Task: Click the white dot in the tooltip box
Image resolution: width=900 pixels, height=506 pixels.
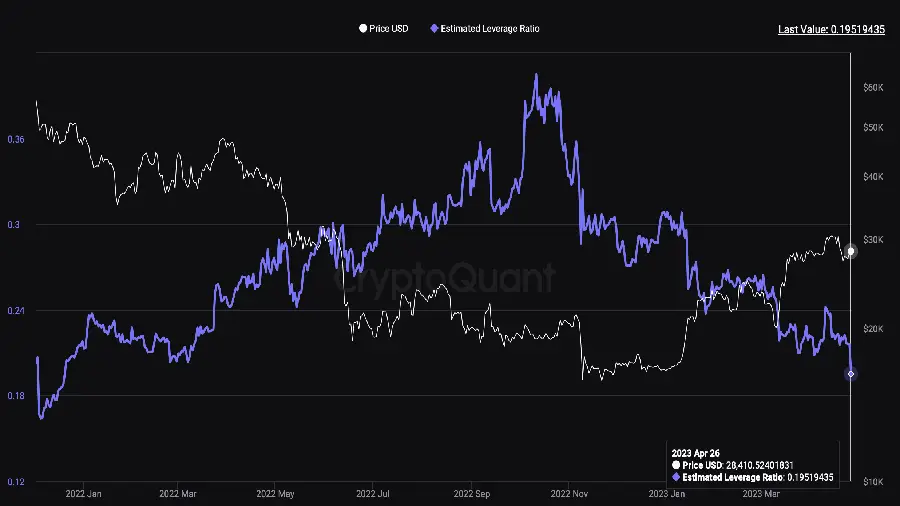Action: coord(675,466)
